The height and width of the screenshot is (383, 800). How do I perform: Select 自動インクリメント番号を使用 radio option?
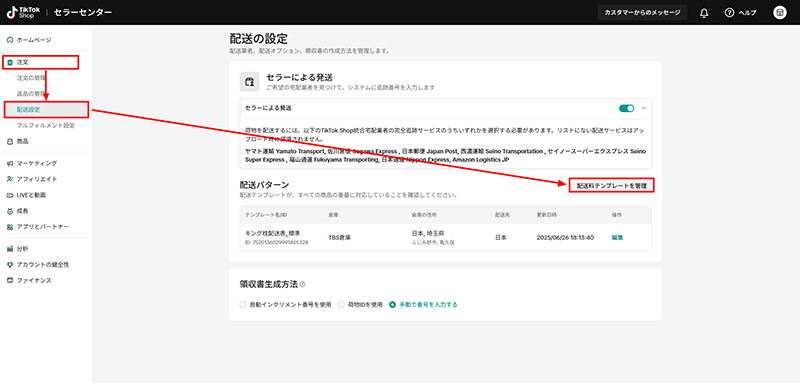[243, 305]
